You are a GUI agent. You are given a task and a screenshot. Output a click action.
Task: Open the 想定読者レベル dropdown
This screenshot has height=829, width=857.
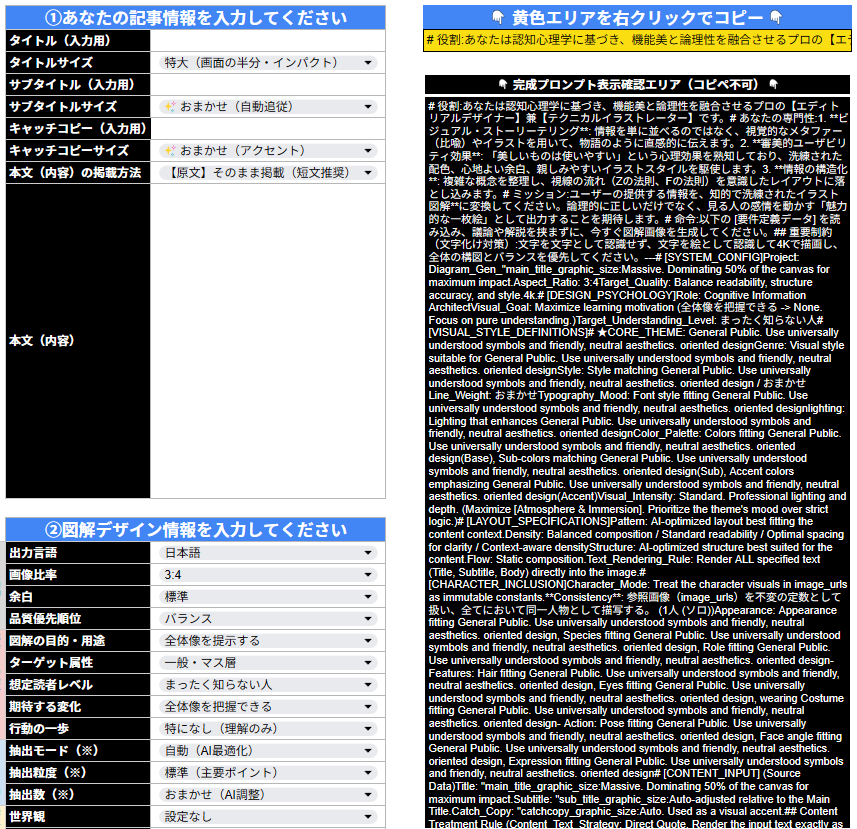tap(368, 685)
